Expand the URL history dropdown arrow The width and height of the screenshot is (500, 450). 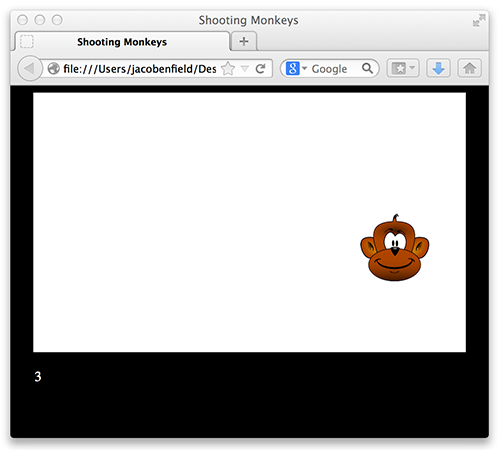pyautogui.click(x=245, y=69)
